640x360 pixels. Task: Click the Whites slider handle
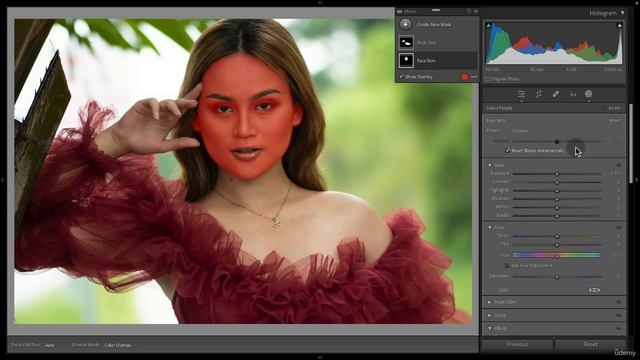click(557, 207)
